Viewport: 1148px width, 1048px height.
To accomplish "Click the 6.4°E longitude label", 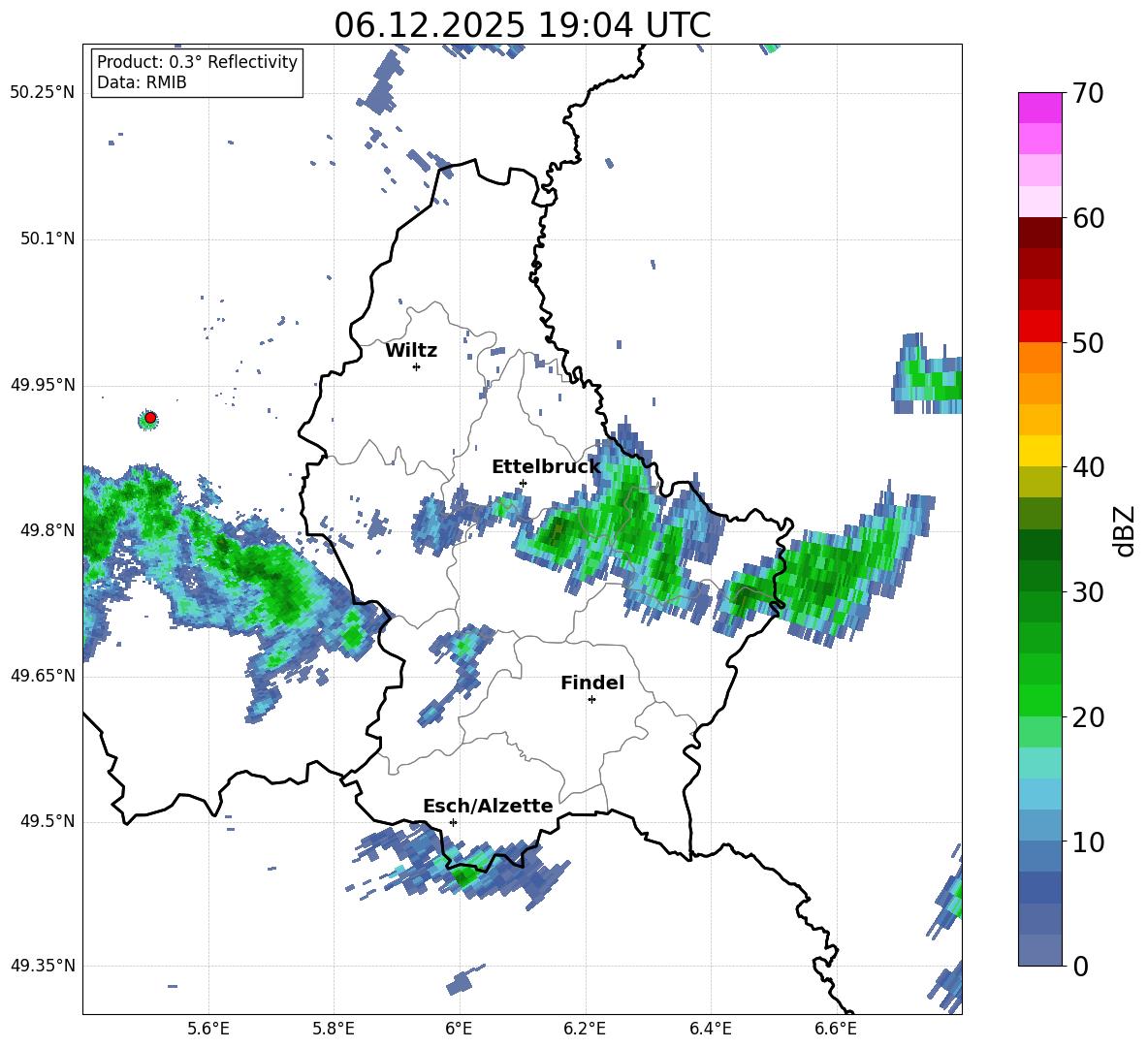I will [x=711, y=1029].
